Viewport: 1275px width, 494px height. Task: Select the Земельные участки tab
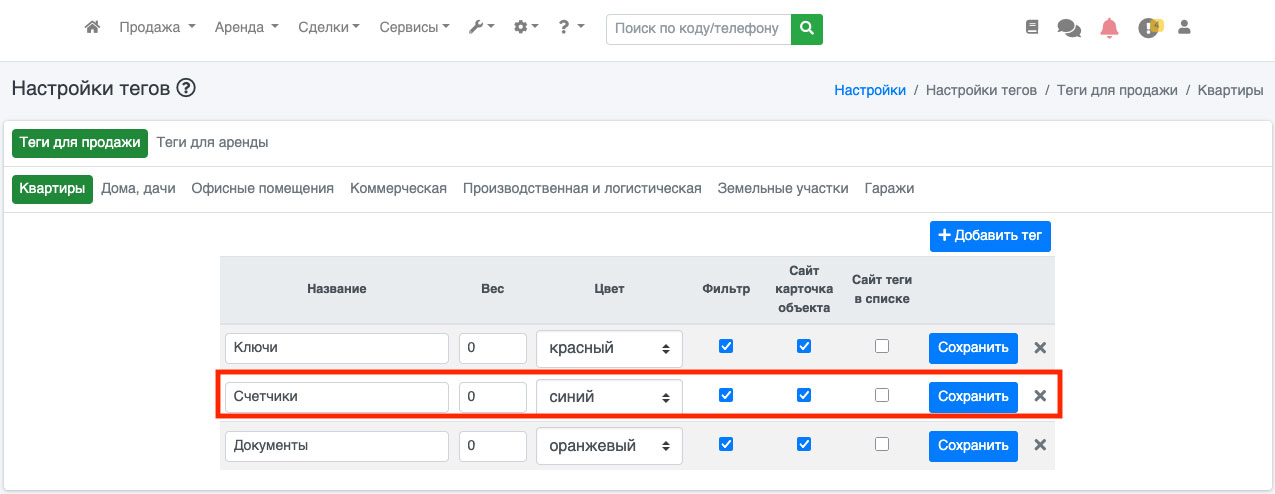[x=782, y=188]
